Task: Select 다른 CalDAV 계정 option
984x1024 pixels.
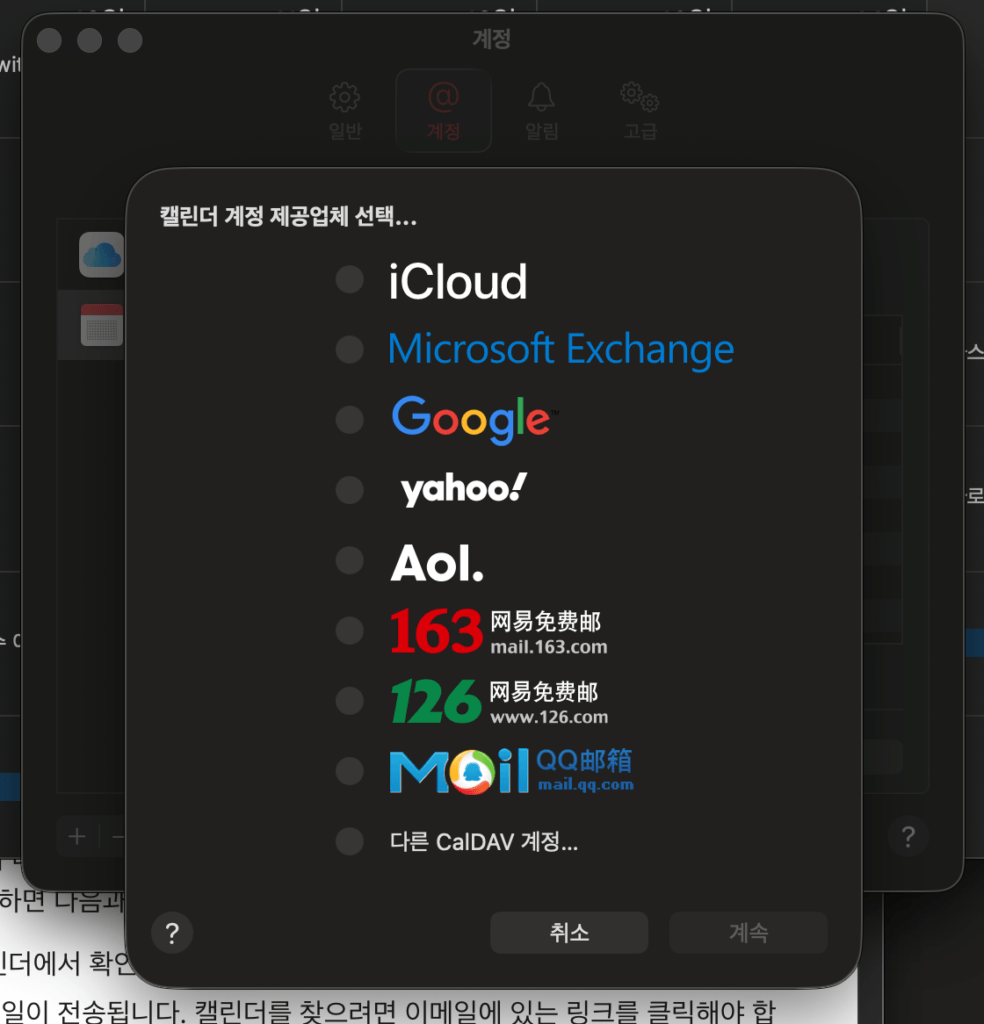Action: pyautogui.click(x=349, y=841)
